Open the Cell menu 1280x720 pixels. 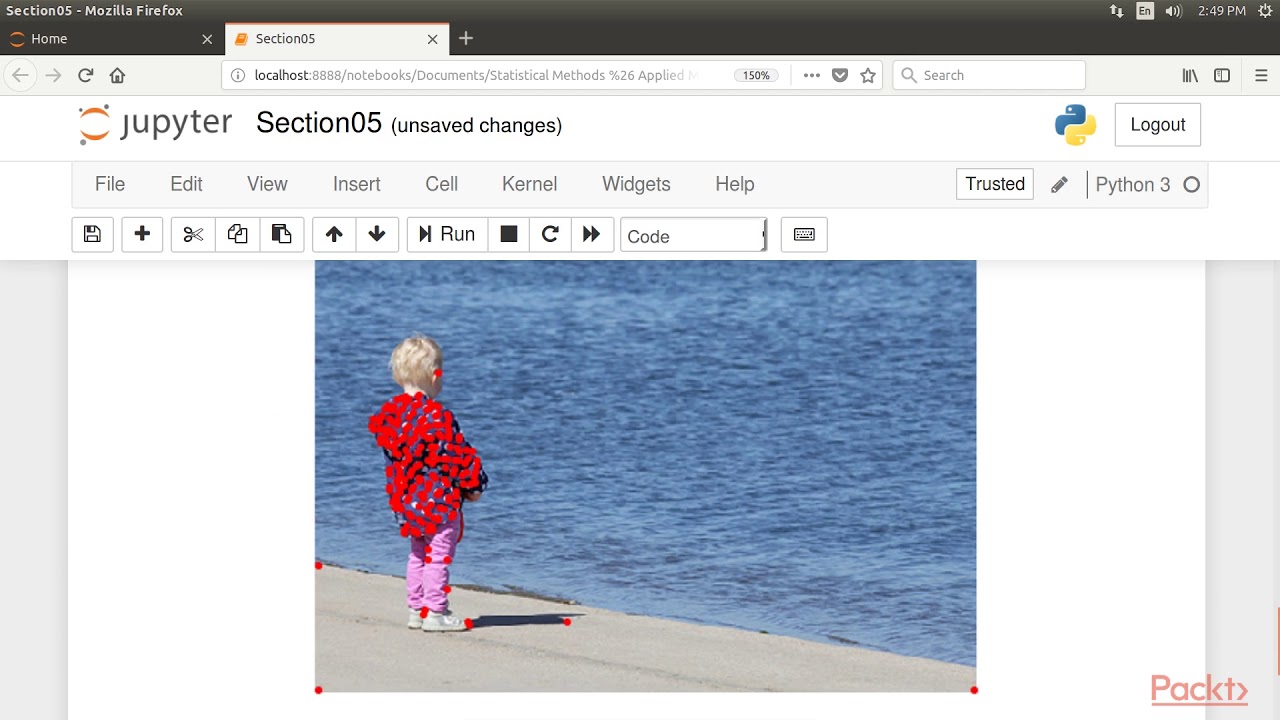[442, 184]
